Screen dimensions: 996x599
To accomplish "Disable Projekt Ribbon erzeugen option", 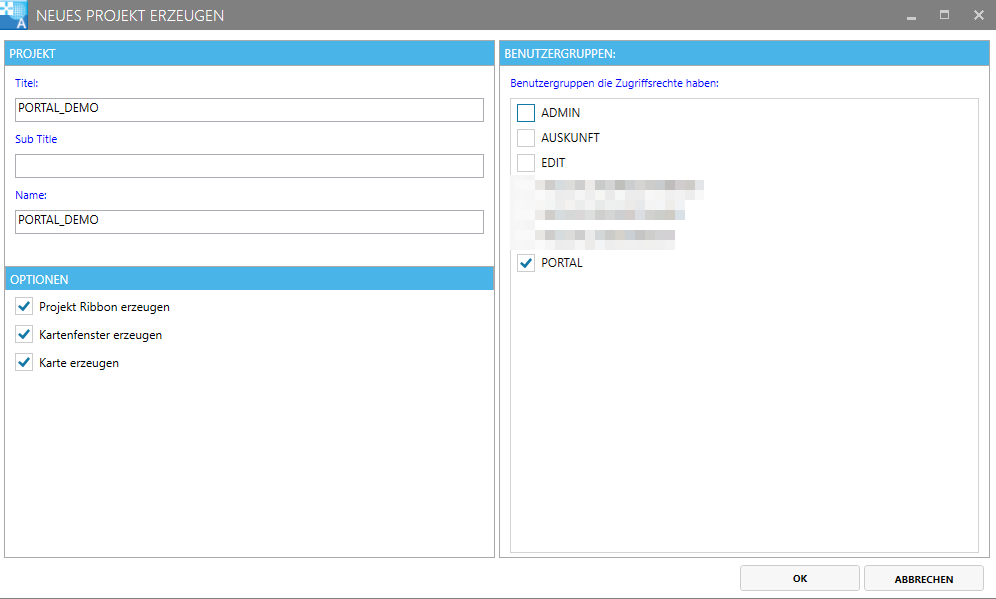I will 24,307.
